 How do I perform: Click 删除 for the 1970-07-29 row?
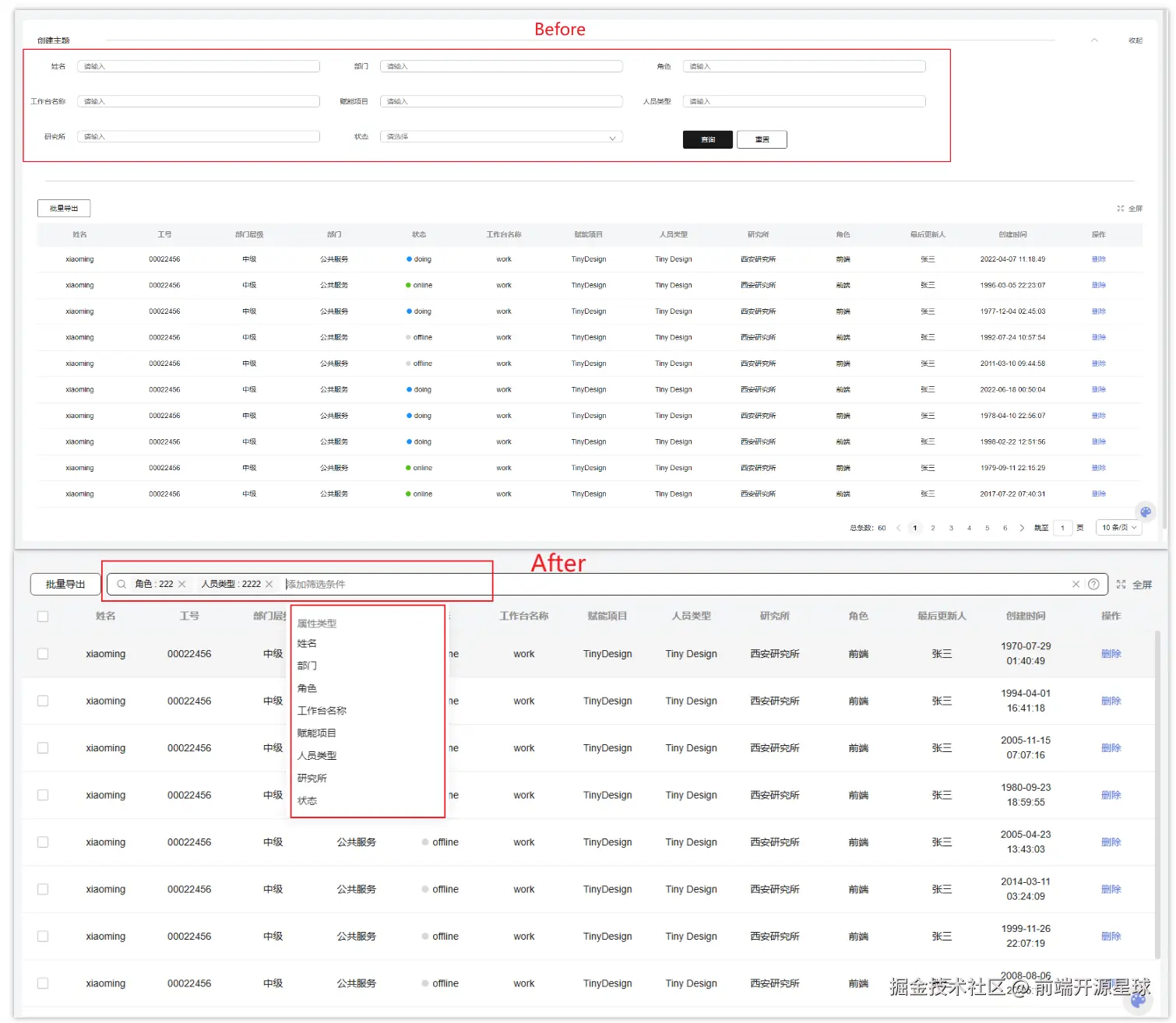1111,654
